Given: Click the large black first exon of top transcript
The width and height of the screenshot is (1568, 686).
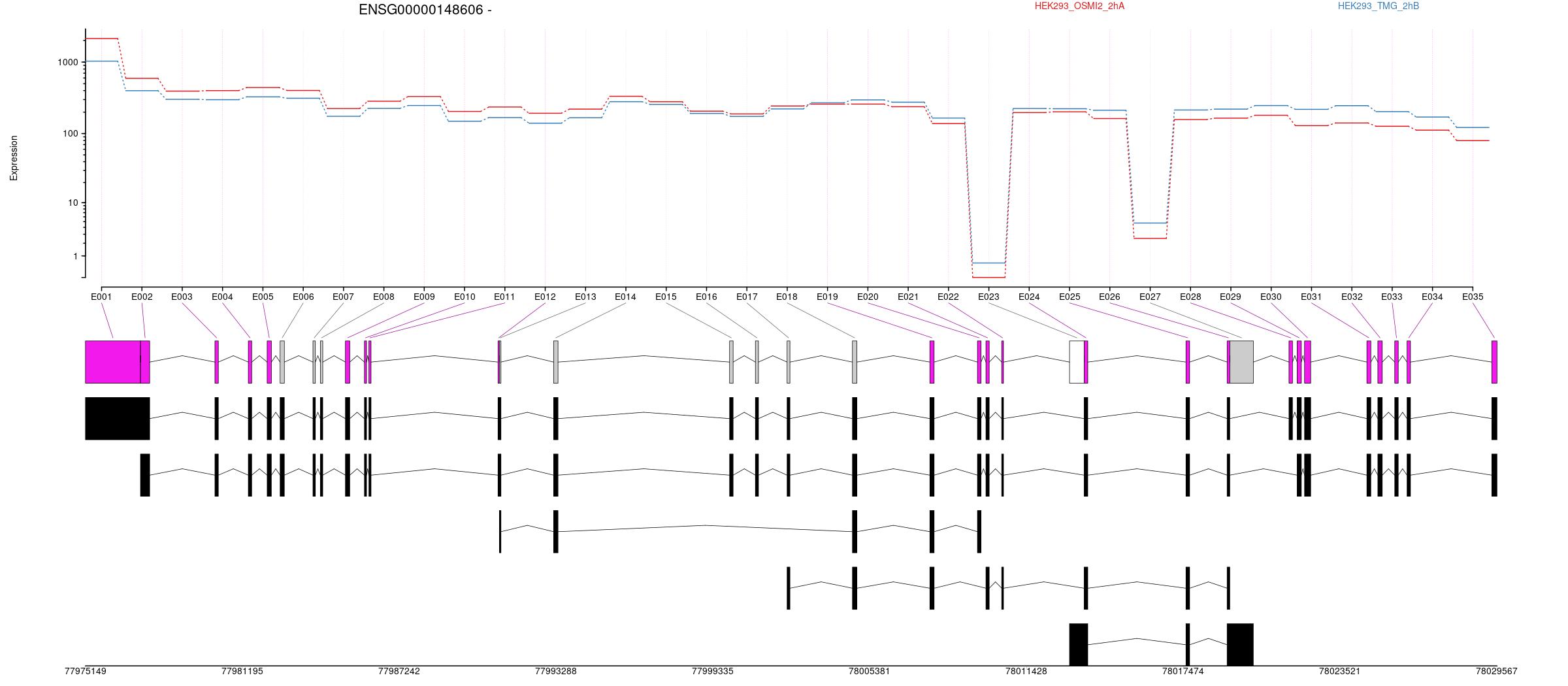Looking at the screenshot, I should [x=118, y=418].
